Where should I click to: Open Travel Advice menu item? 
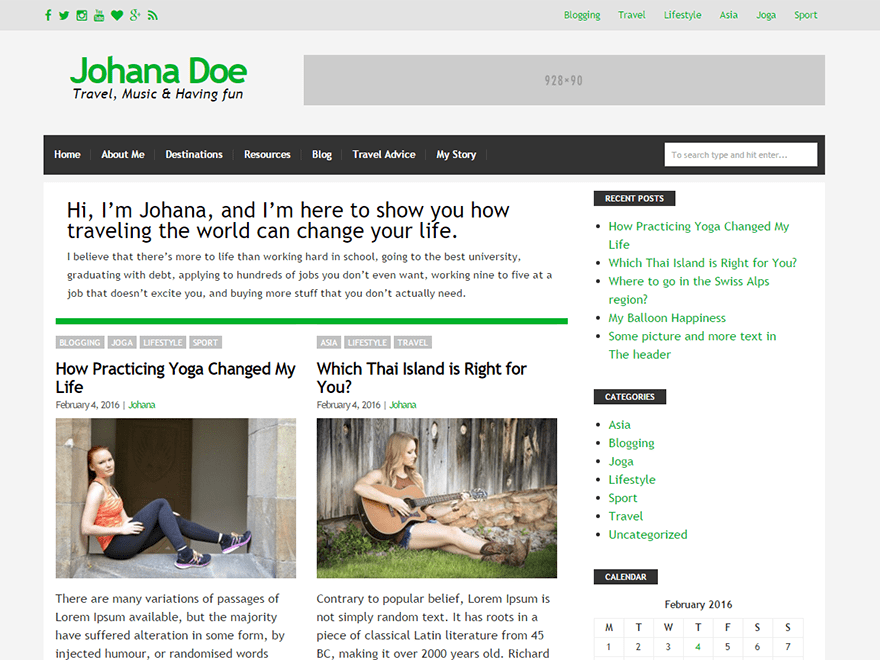pos(384,154)
